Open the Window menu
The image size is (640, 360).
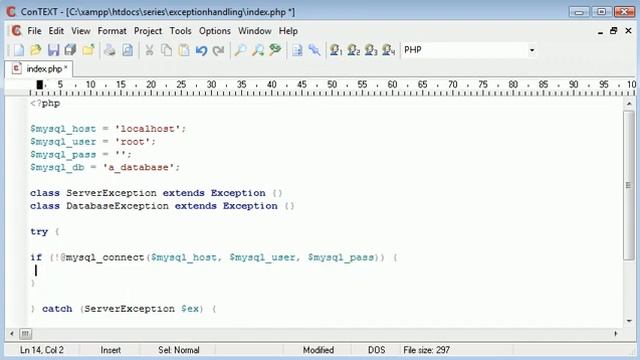[x=255, y=31]
